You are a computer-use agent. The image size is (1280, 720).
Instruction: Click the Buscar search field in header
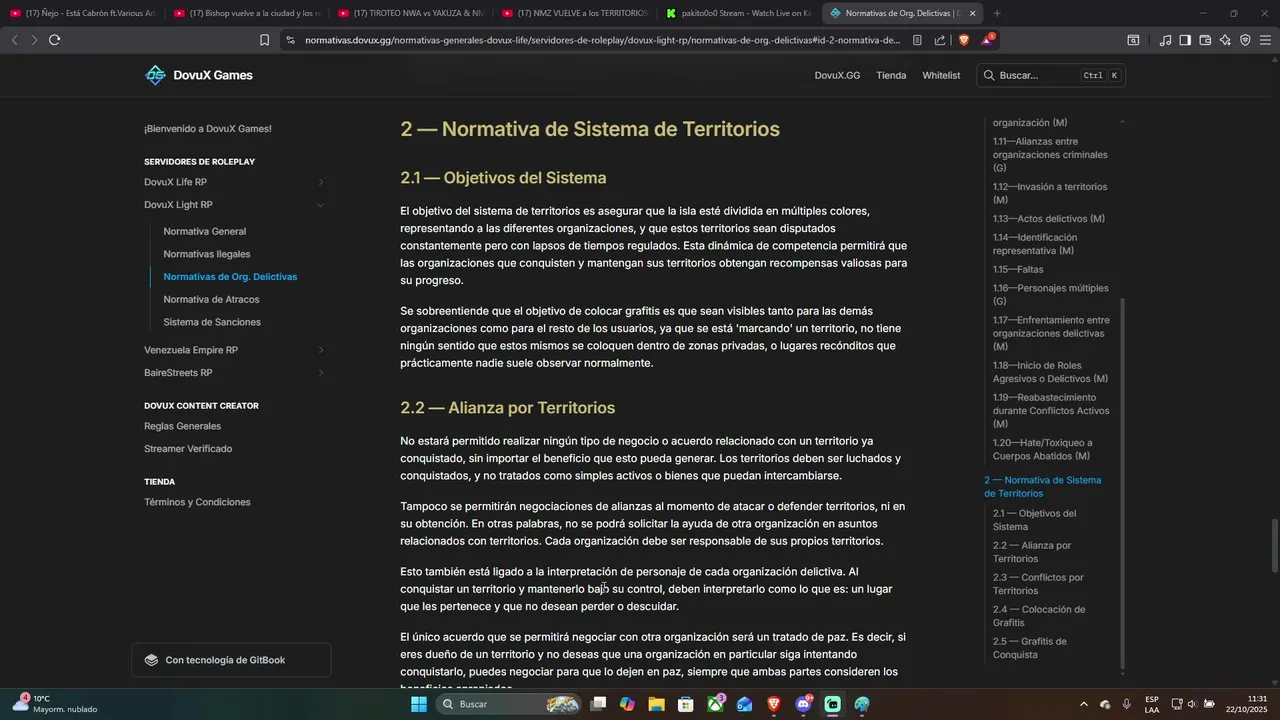(1051, 75)
